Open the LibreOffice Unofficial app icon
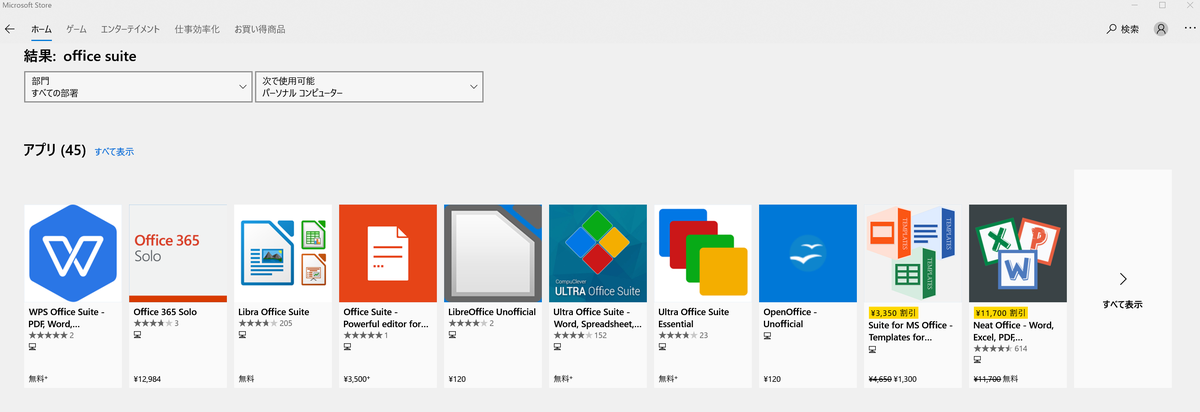Viewport: 1200px width, 412px height. click(493, 253)
